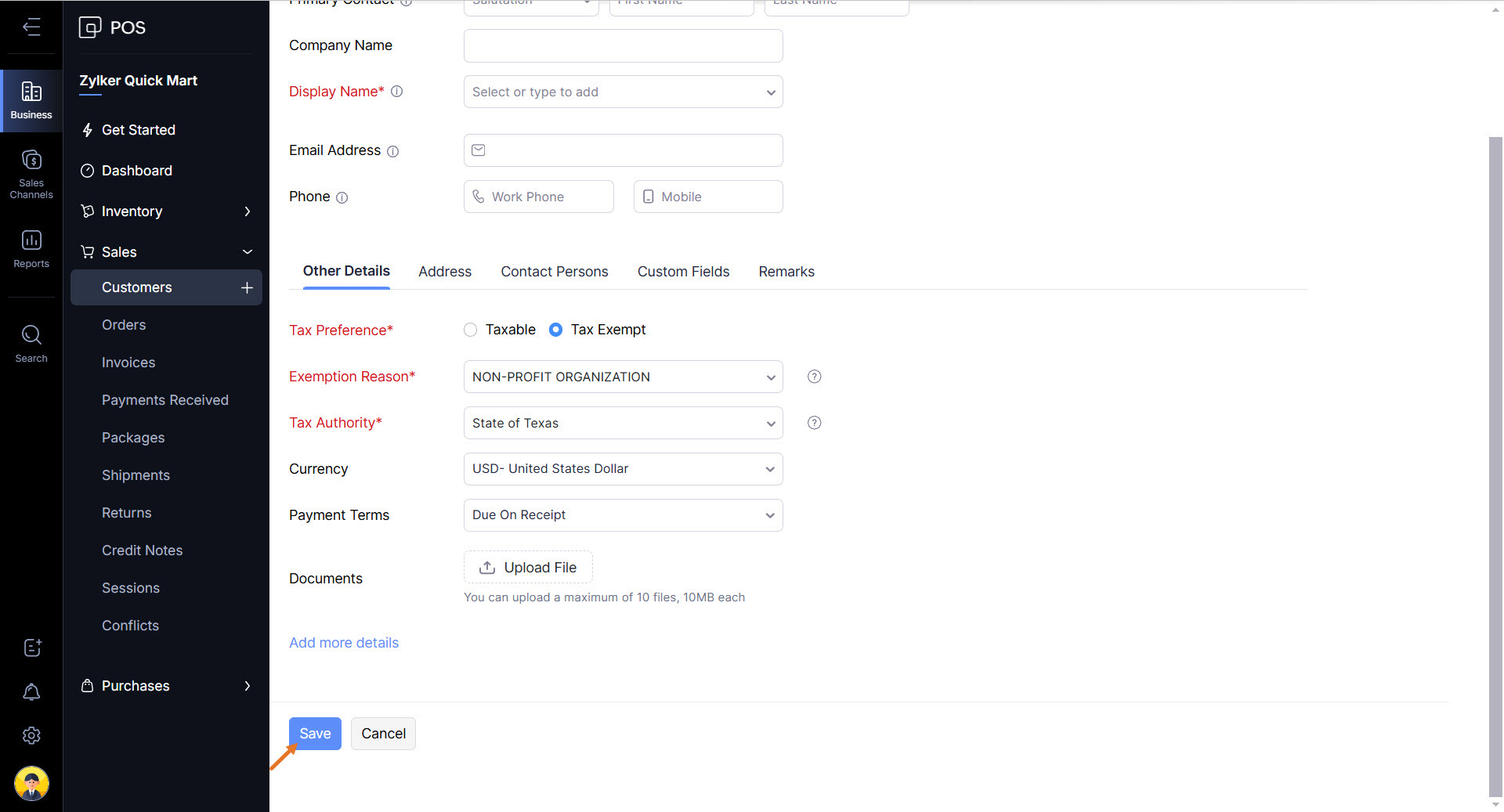Click the help icon beside Exemption Reason
Screen dimensions: 1504x812
pyautogui.click(x=815, y=377)
